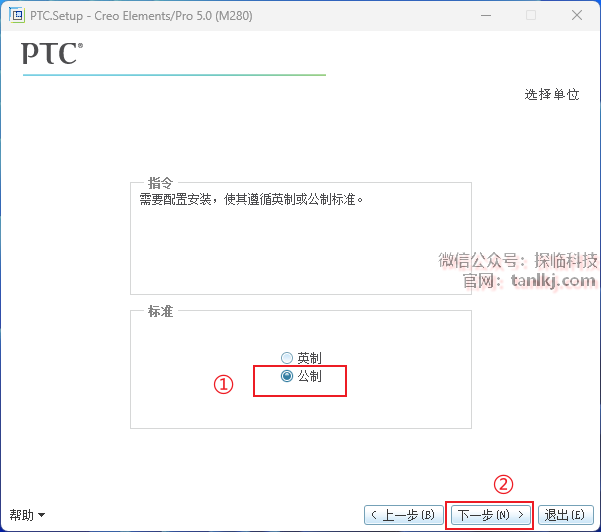This screenshot has width=601, height=532.
Task: Open the 帮助 dropdown menu
Action: 27,515
